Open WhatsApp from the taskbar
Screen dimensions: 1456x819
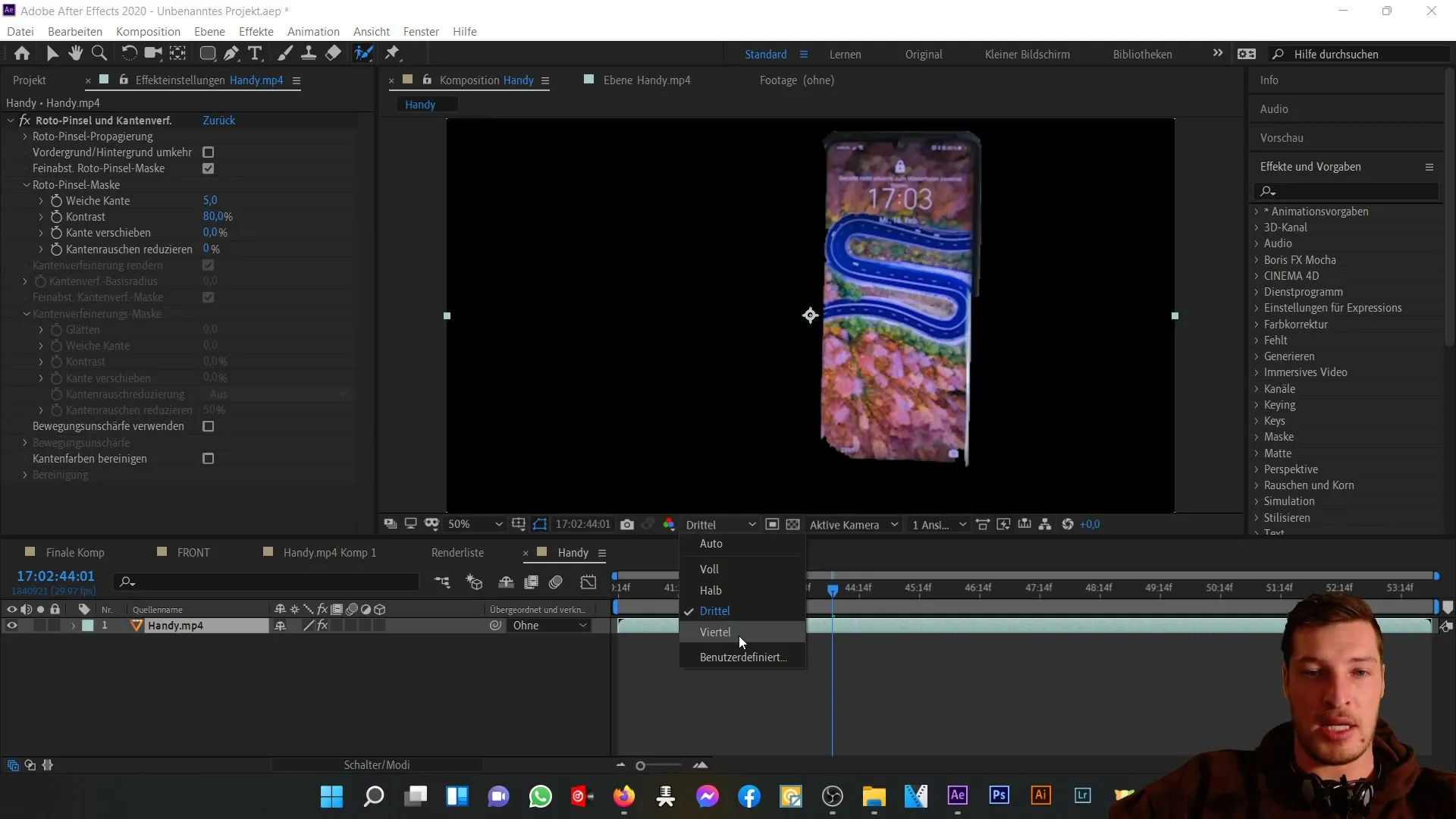541,796
